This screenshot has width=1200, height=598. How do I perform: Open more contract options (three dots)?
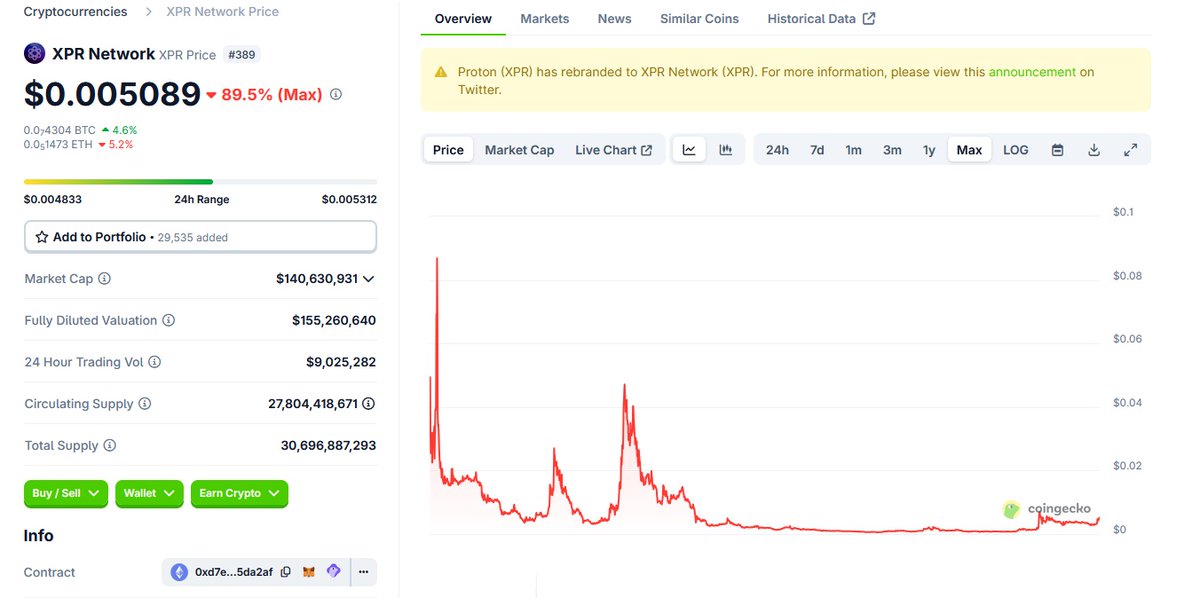363,572
